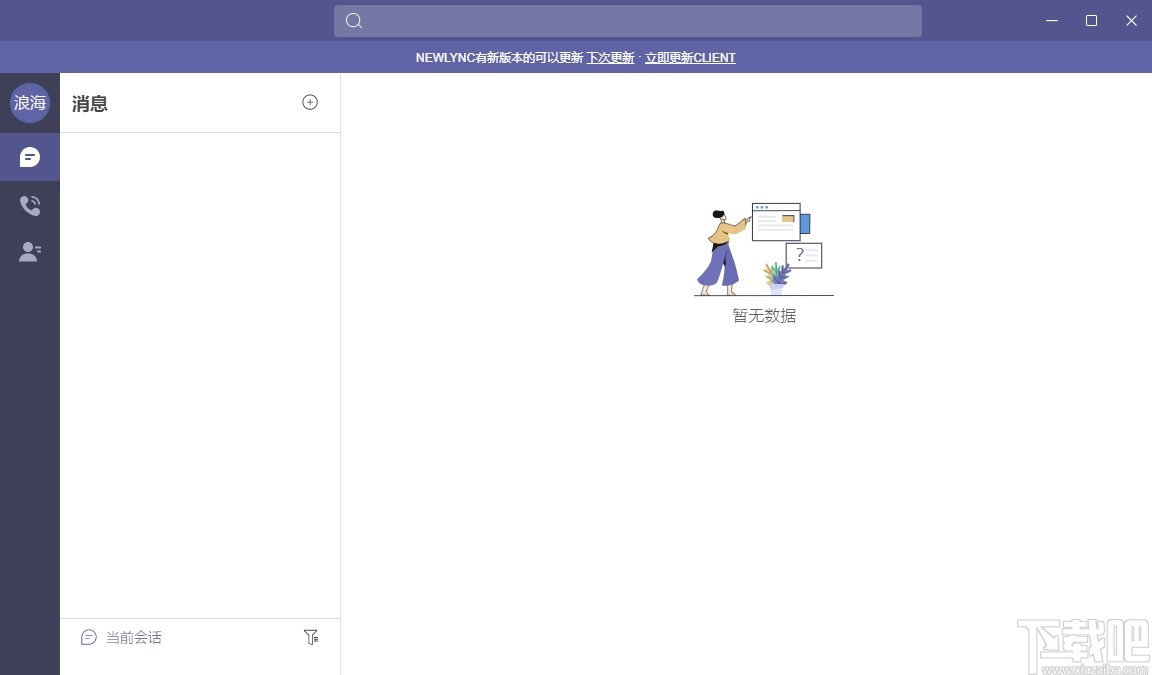Open Messages via the chat bubble icon
Screen dimensions: 1152x675
point(30,157)
